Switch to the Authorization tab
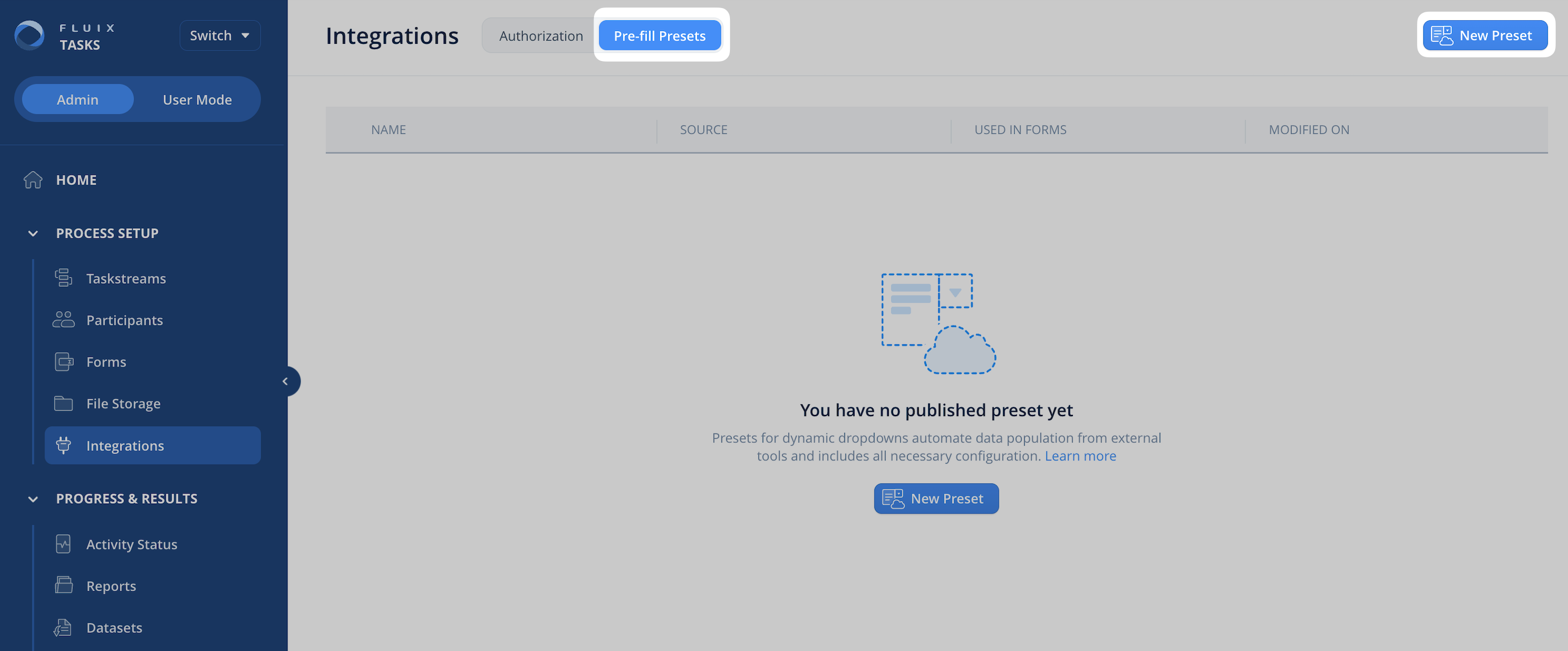The width and height of the screenshot is (1568, 651). coord(541,36)
